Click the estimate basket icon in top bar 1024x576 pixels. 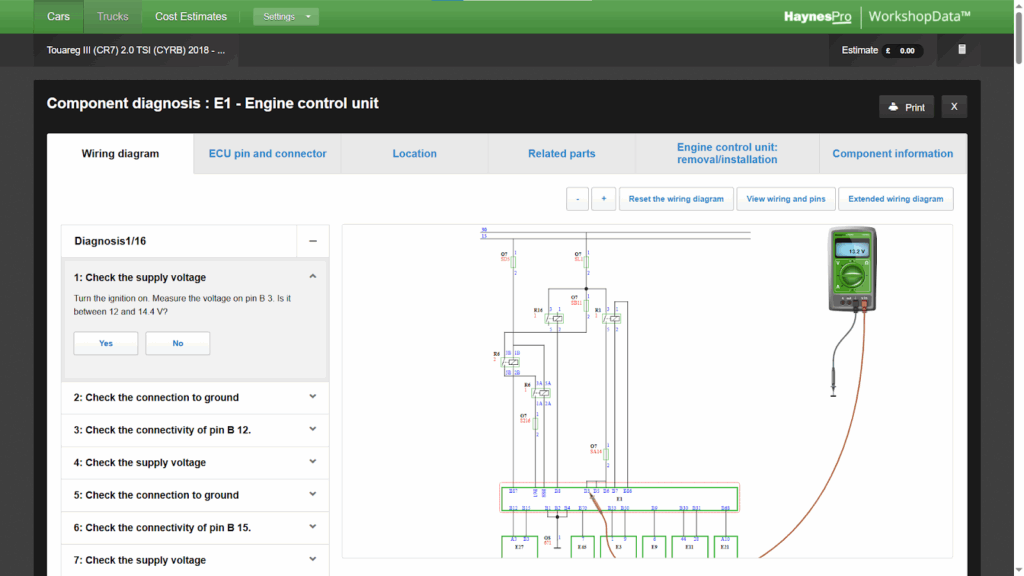click(x=961, y=48)
